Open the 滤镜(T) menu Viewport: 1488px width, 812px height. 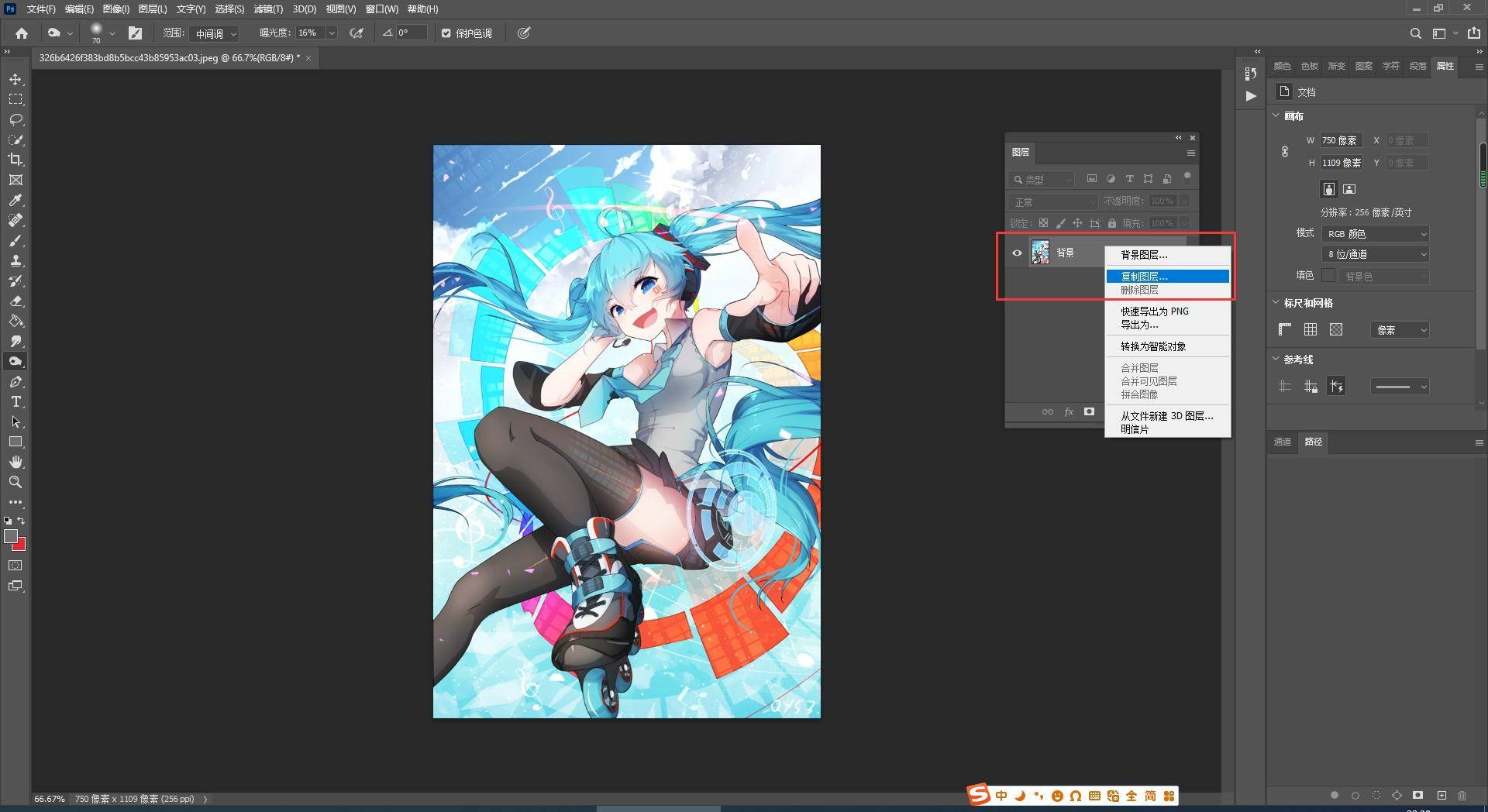pos(268,9)
